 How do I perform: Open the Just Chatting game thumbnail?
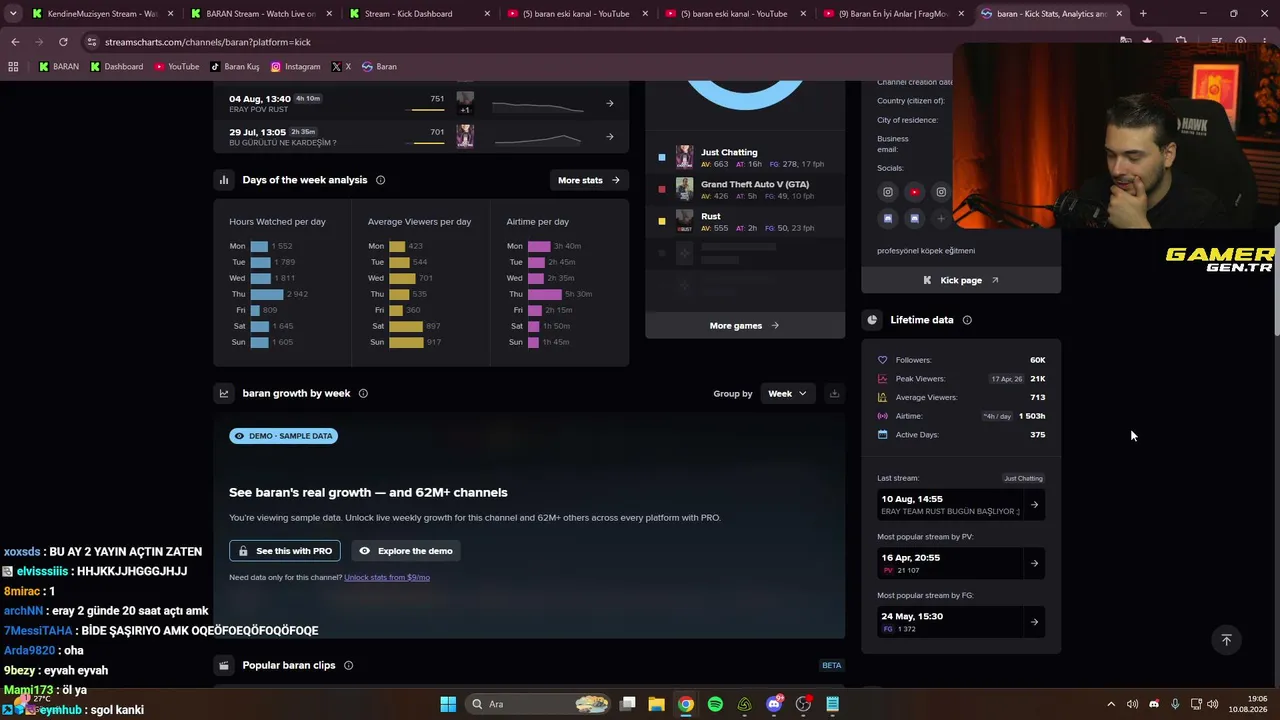(684, 157)
